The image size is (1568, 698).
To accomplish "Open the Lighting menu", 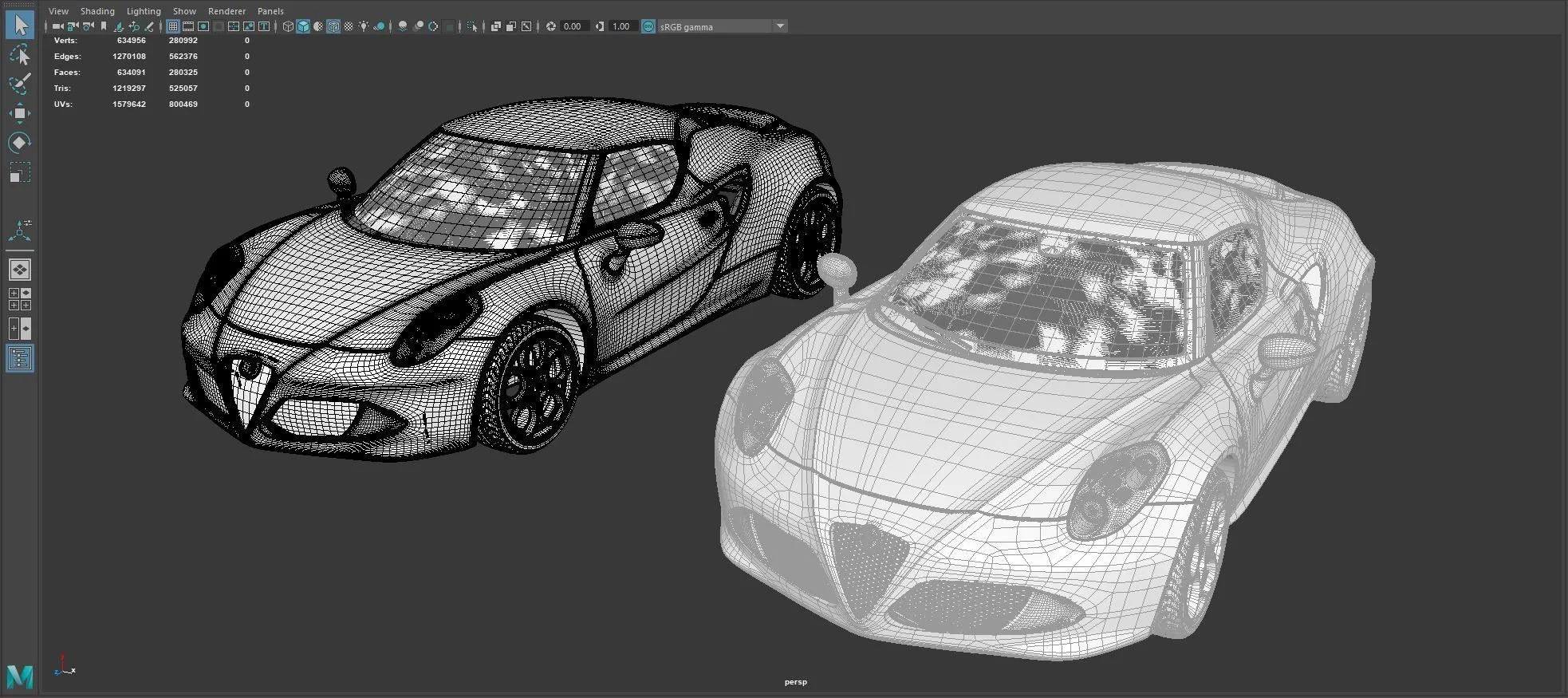I will 144,11.
